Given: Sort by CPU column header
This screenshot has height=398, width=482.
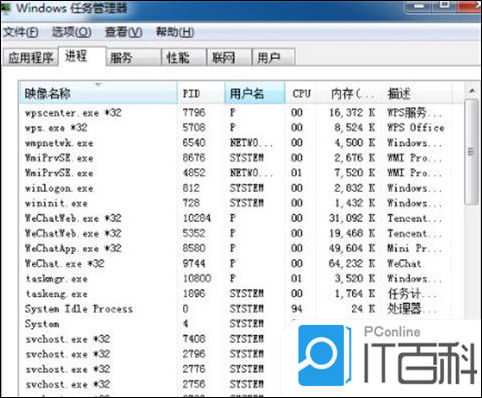Looking at the screenshot, I should (301, 93).
